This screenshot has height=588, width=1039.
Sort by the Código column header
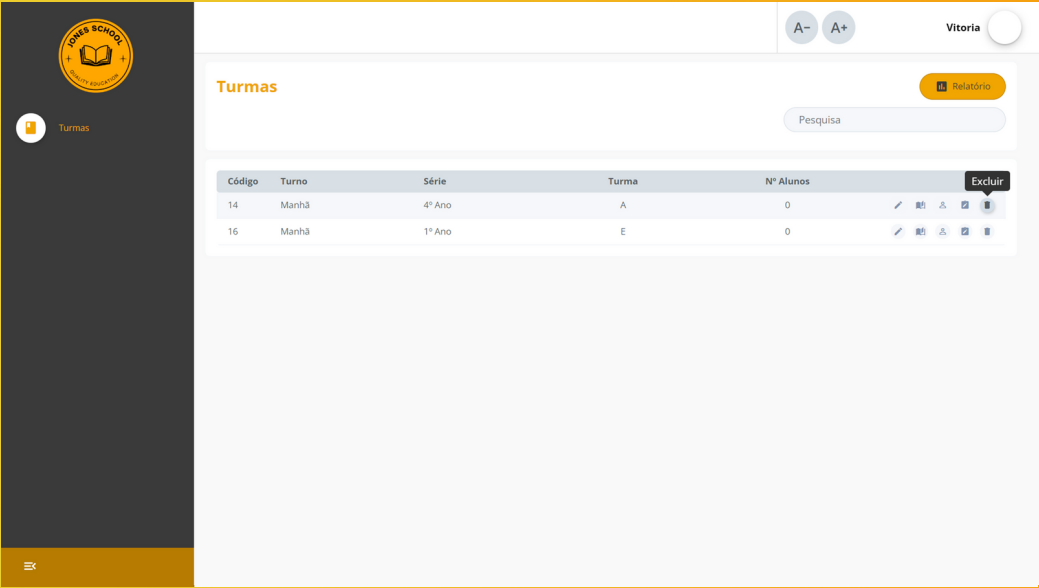[x=243, y=181]
